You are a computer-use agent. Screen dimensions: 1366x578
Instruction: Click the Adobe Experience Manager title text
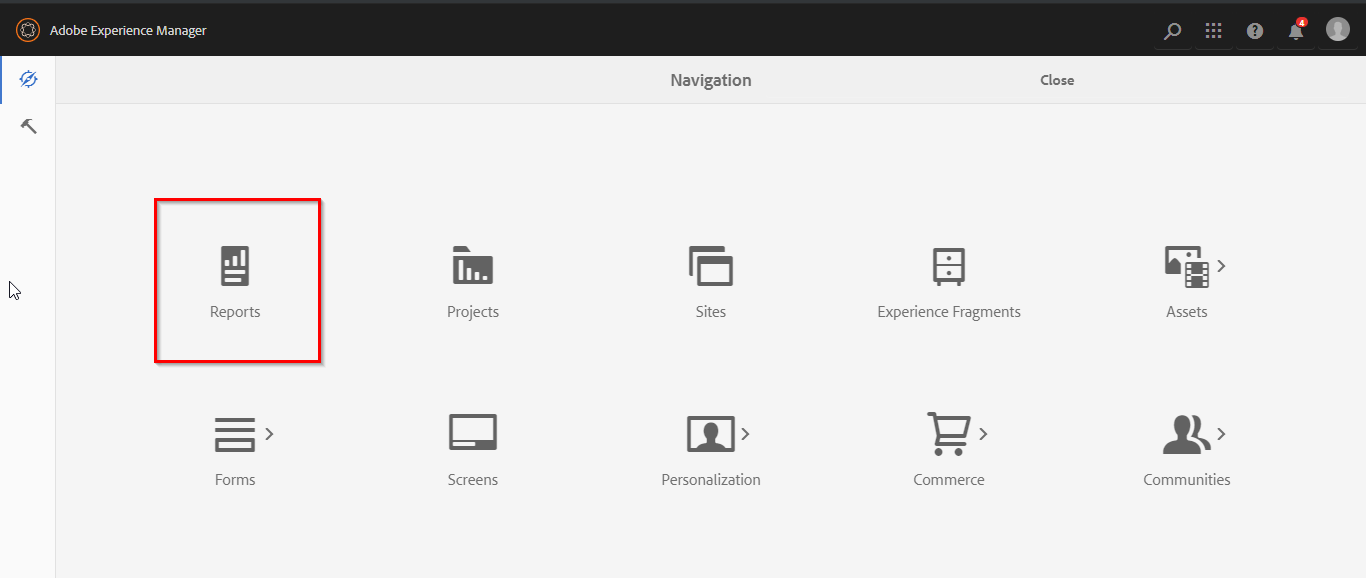pyautogui.click(x=128, y=30)
